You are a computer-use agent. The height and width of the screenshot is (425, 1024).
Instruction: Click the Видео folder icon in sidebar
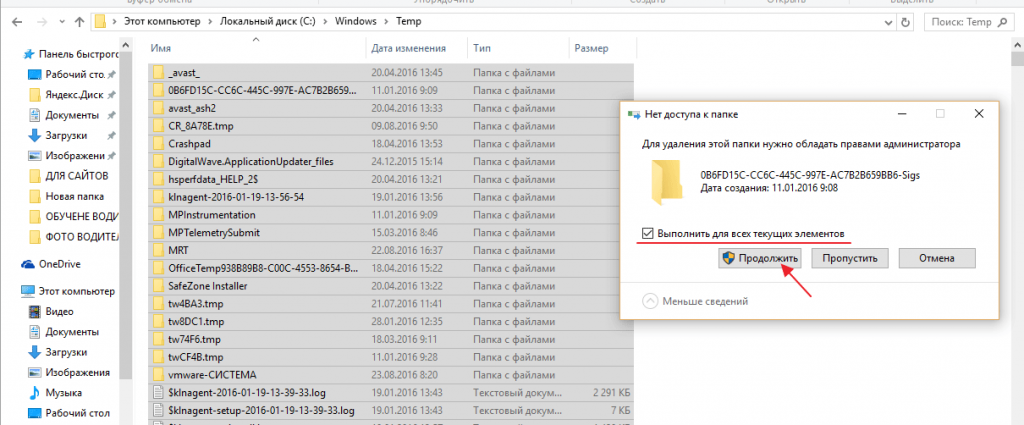click(35, 312)
